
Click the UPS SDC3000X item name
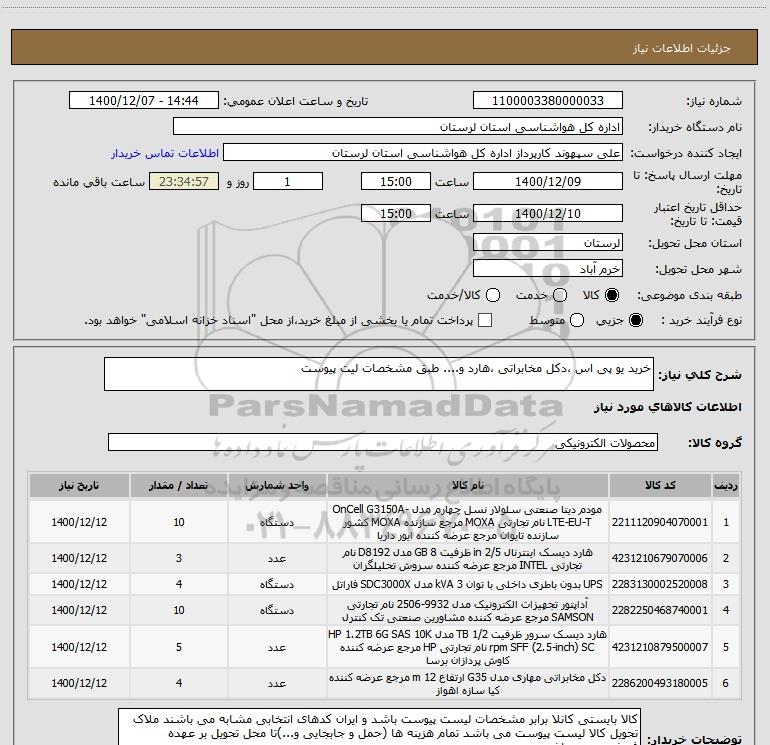468,584
